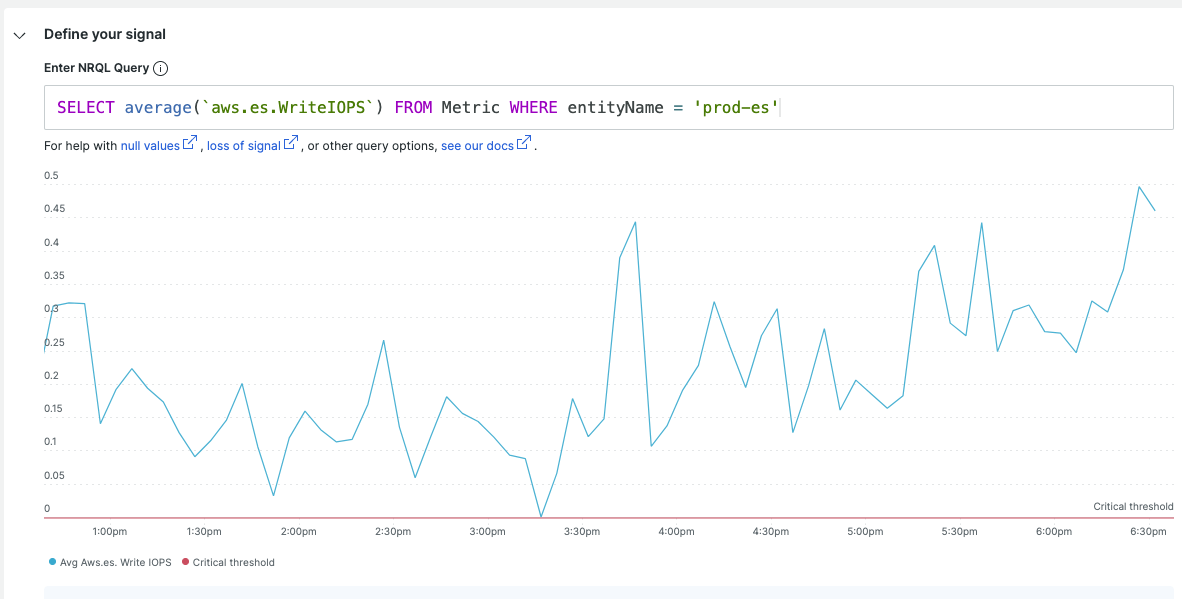Click the SELECT keyword in the query
1182x599 pixels.
click(x=86, y=108)
